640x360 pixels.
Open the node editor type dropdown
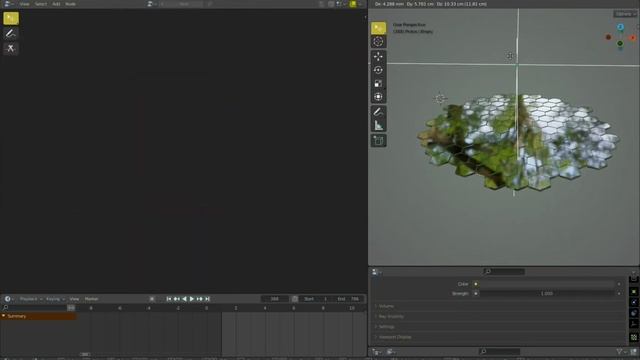8,4
